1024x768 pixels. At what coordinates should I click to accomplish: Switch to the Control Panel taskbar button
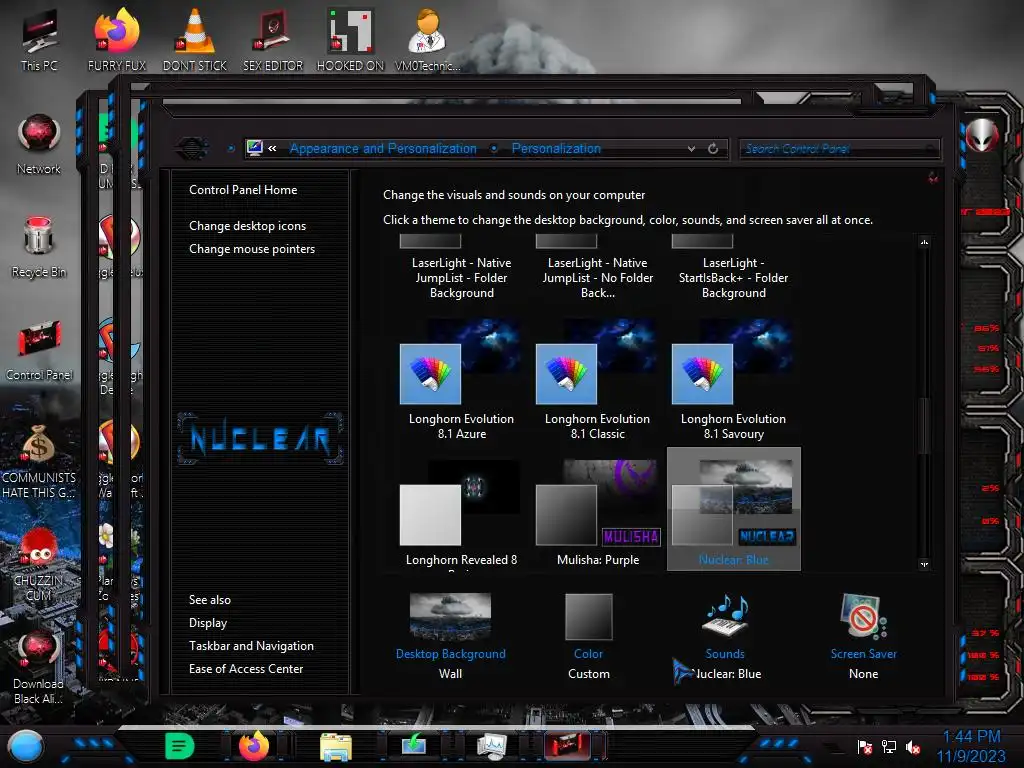[x=568, y=746]
